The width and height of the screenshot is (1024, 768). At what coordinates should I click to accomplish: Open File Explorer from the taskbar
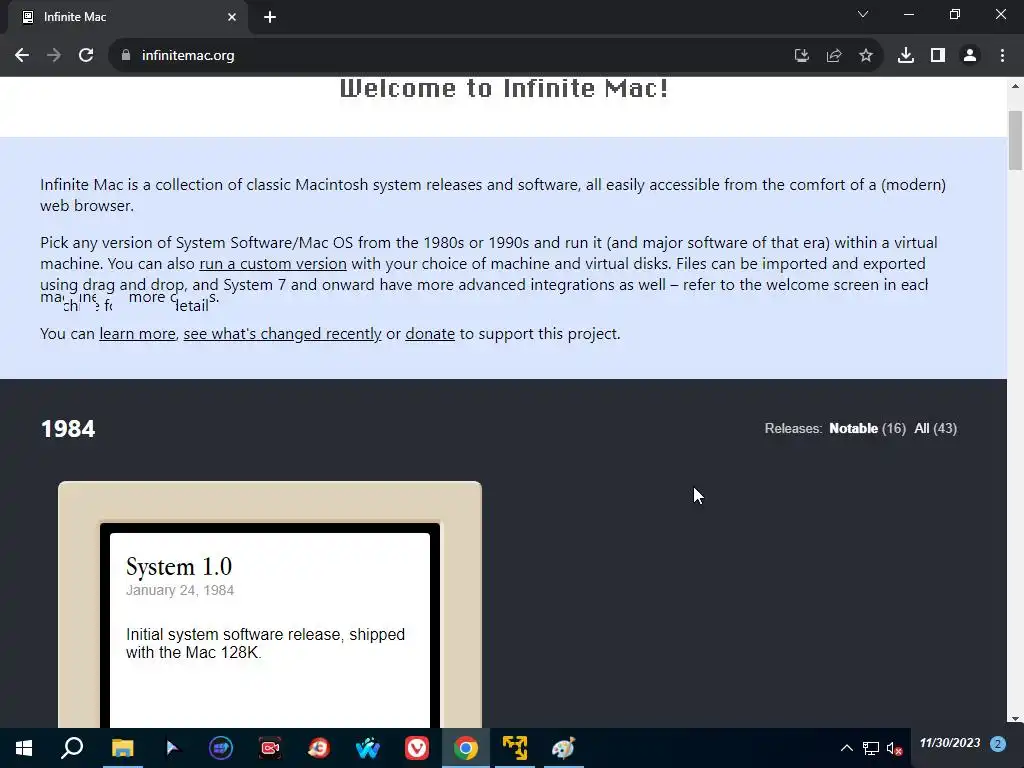pyautogui.click(x=122, y=748)
